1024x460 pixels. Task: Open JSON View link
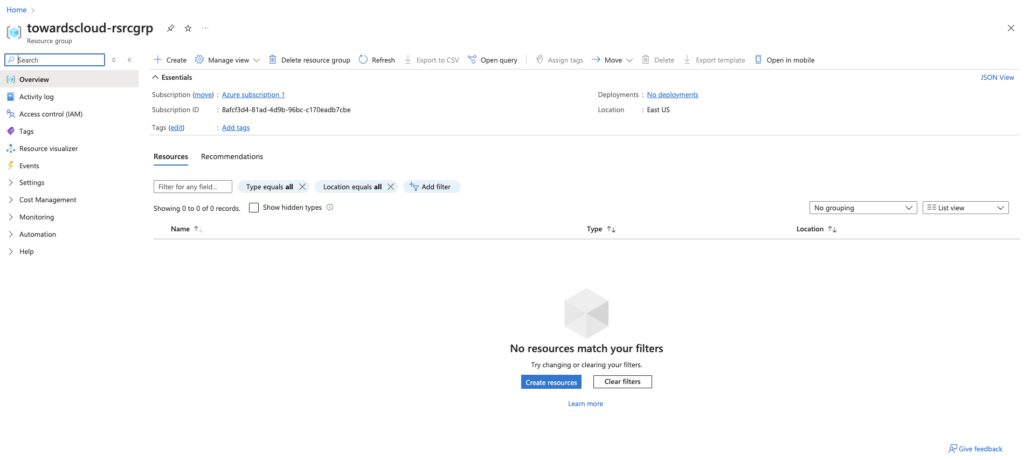[997, 77]
